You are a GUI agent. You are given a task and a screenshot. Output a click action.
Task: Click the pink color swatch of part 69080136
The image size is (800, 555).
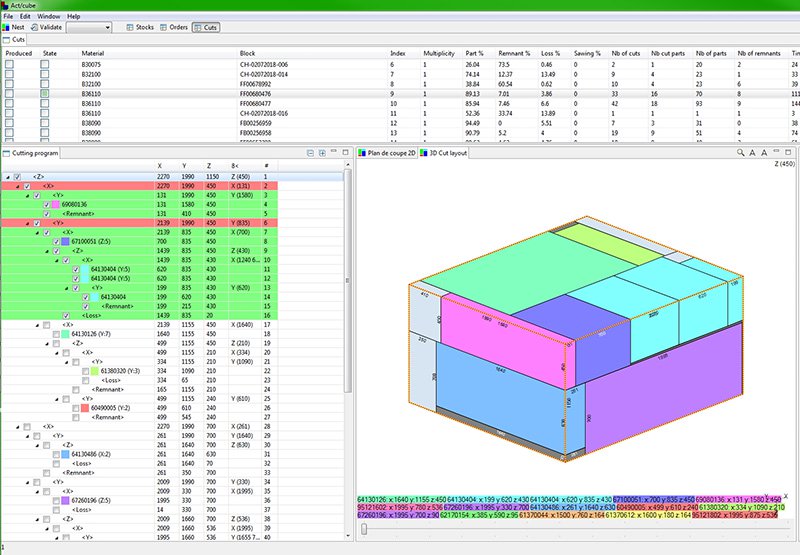tap(55, 204)
